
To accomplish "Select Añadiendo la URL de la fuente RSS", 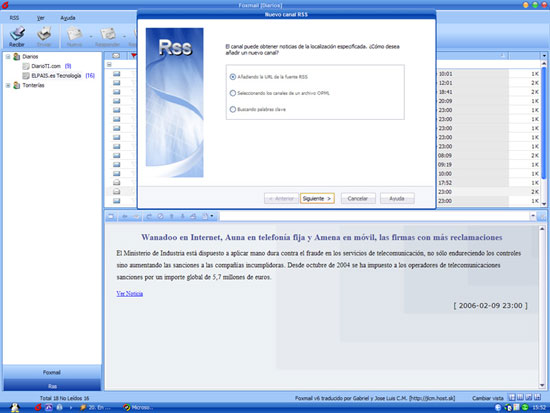I will [233, 77].
